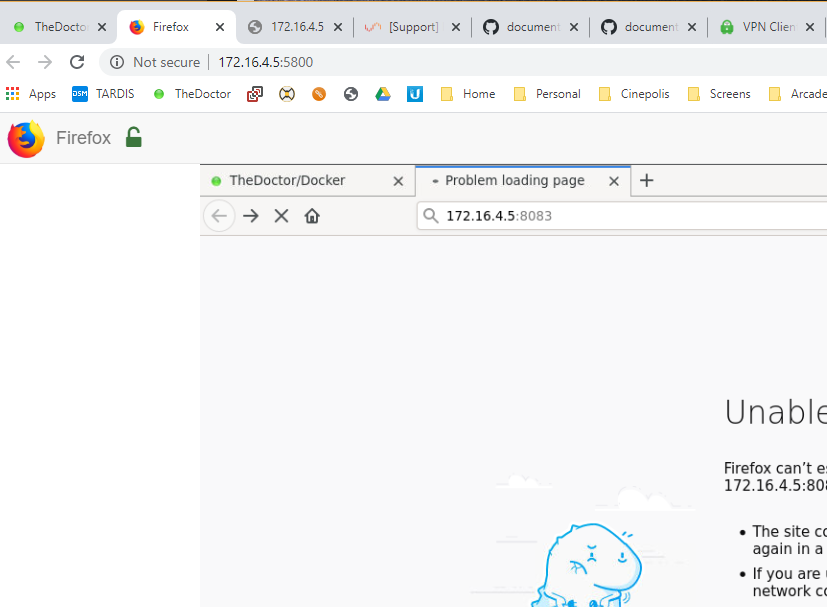This screenshot has height=607, width=827.
Task: Reload the Chrome page
Action: coord(77,62)
